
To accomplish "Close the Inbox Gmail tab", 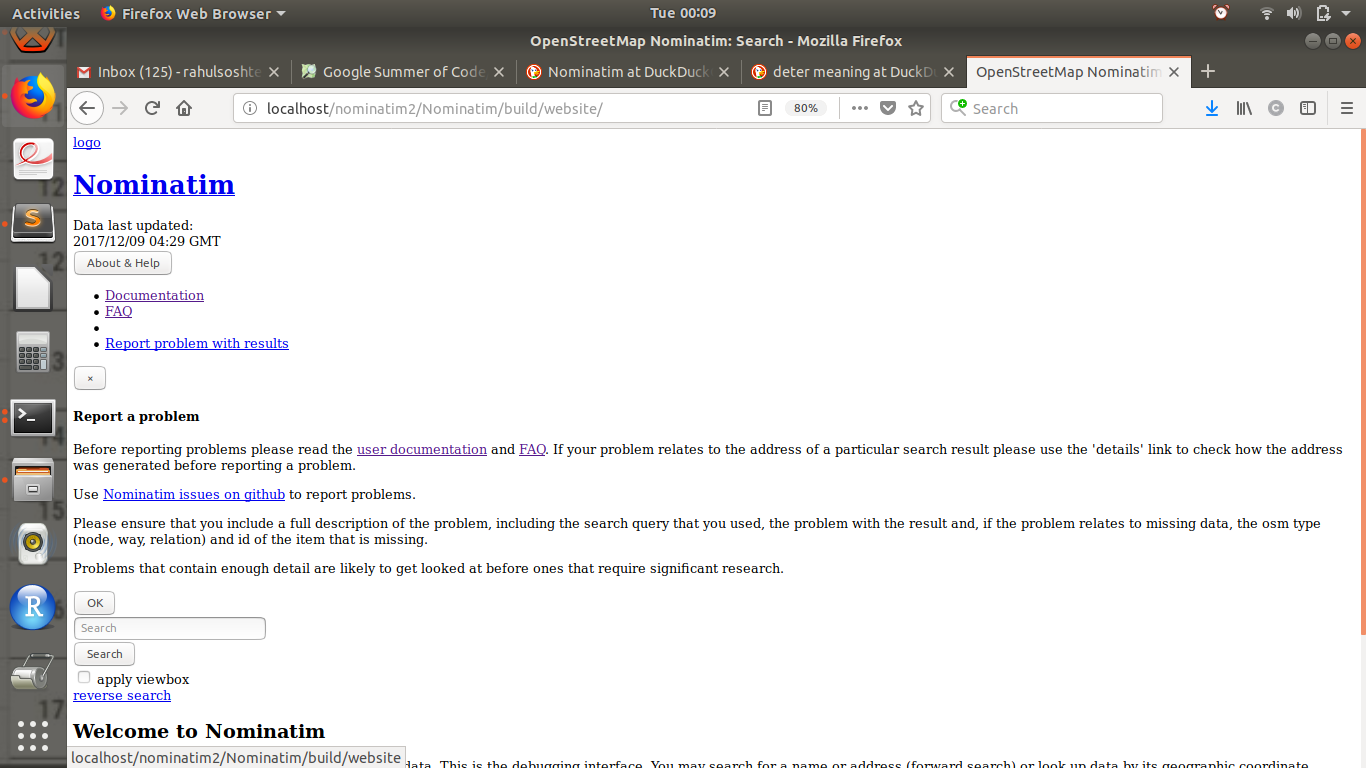I will point(274,72).
